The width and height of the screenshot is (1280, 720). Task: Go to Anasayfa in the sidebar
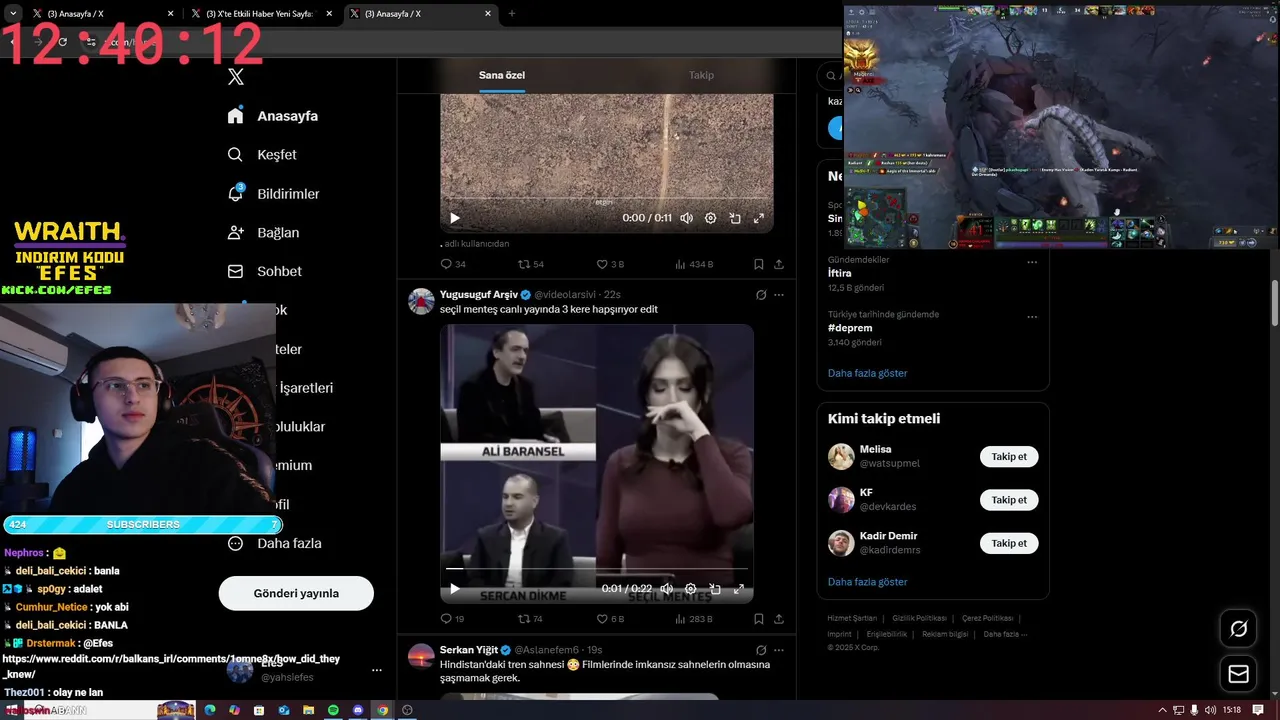[273, 116]
